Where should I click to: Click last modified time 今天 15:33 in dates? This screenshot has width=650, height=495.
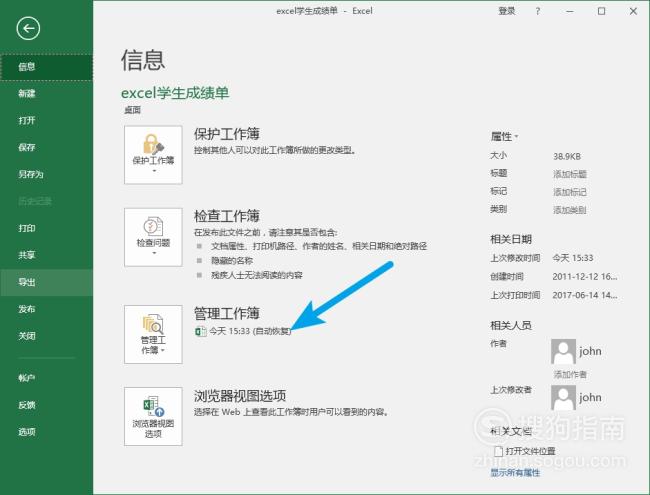coord(572,258)
